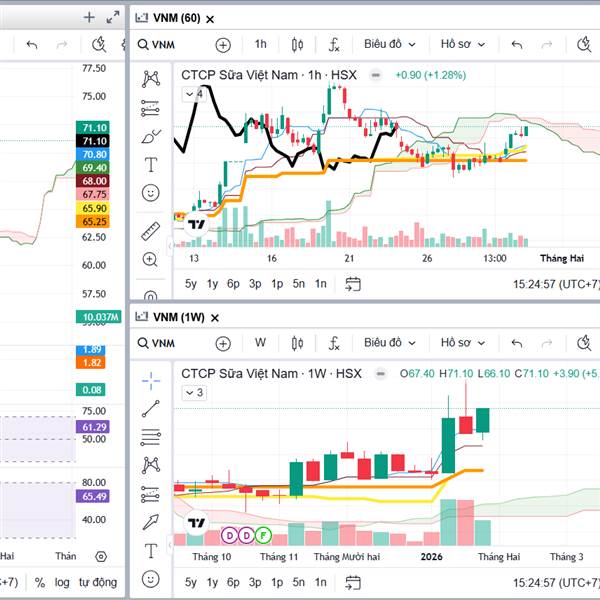Collapse the 3 indicators legend in 1W chart
The image size is (600, 600).
click(194, 393)
